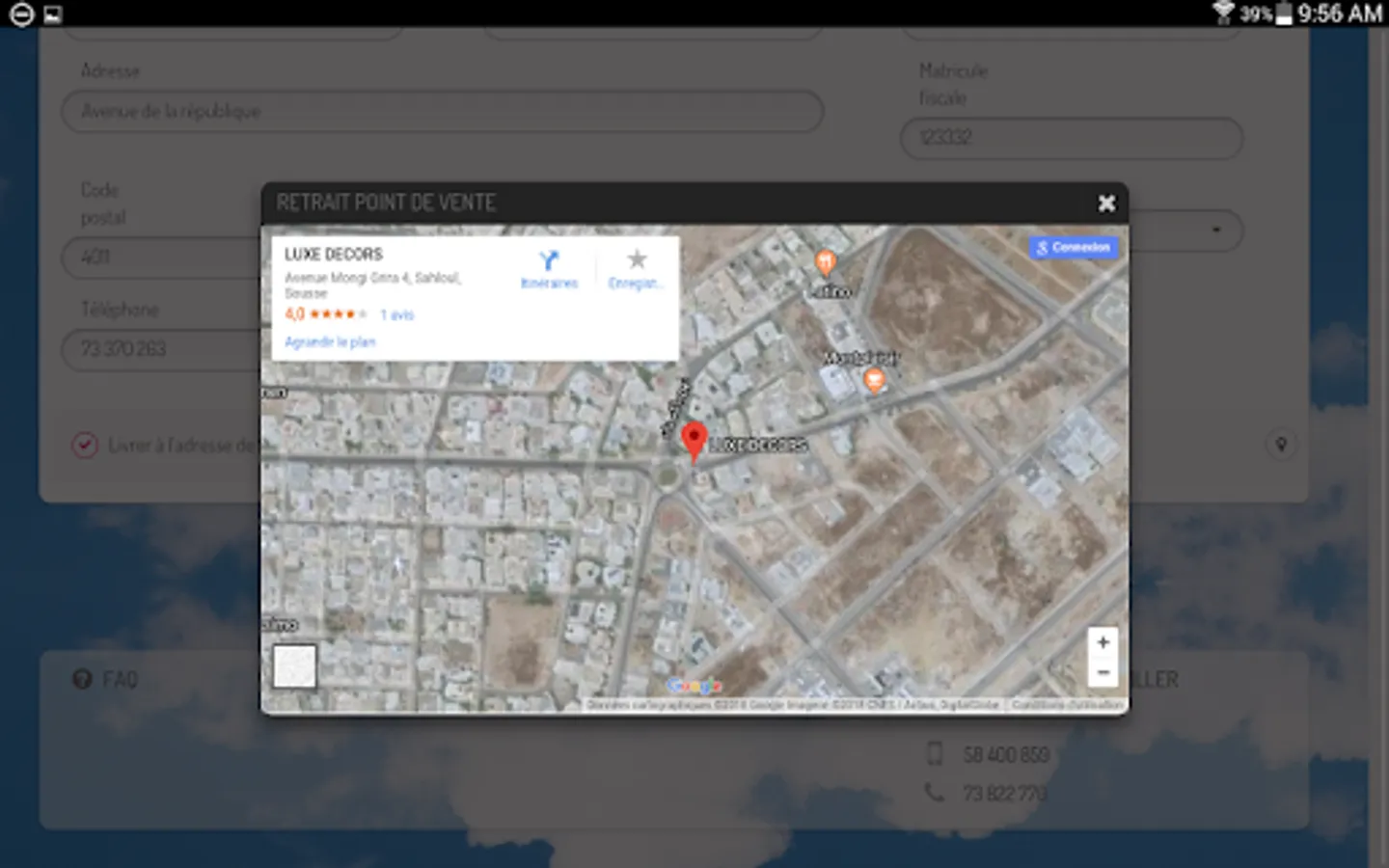Open the screenshot notification icon in status bar
This screenshot has width=1389, height=868.
52,14
